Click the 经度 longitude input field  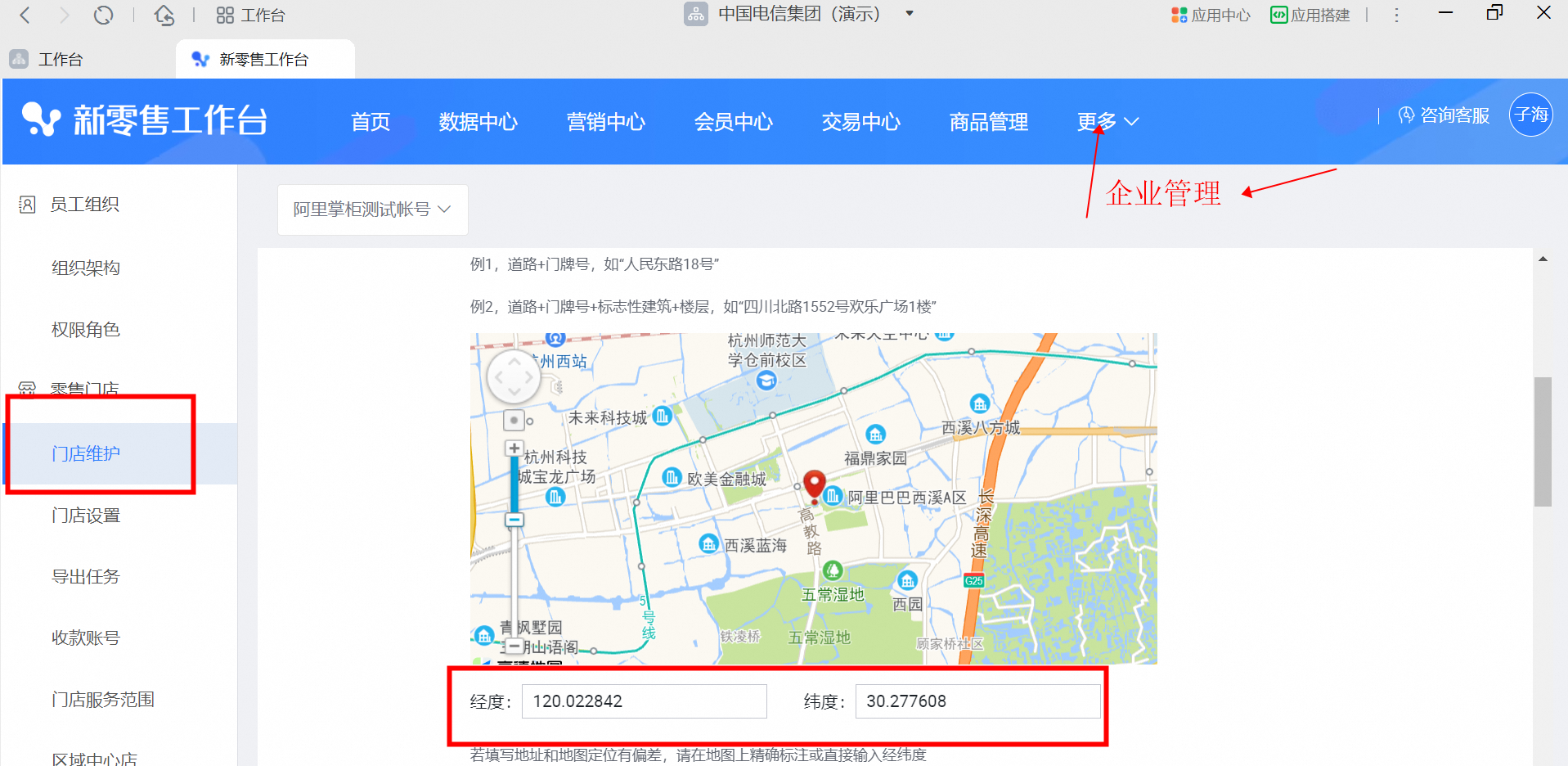tap(644, 701)
